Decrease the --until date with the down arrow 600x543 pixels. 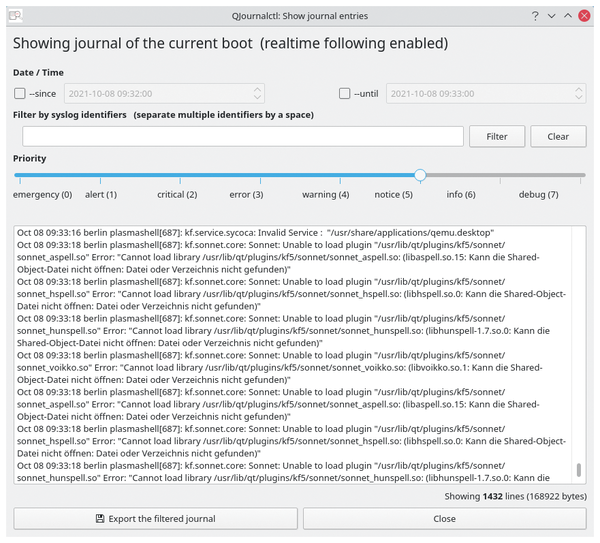coord(579,98)
